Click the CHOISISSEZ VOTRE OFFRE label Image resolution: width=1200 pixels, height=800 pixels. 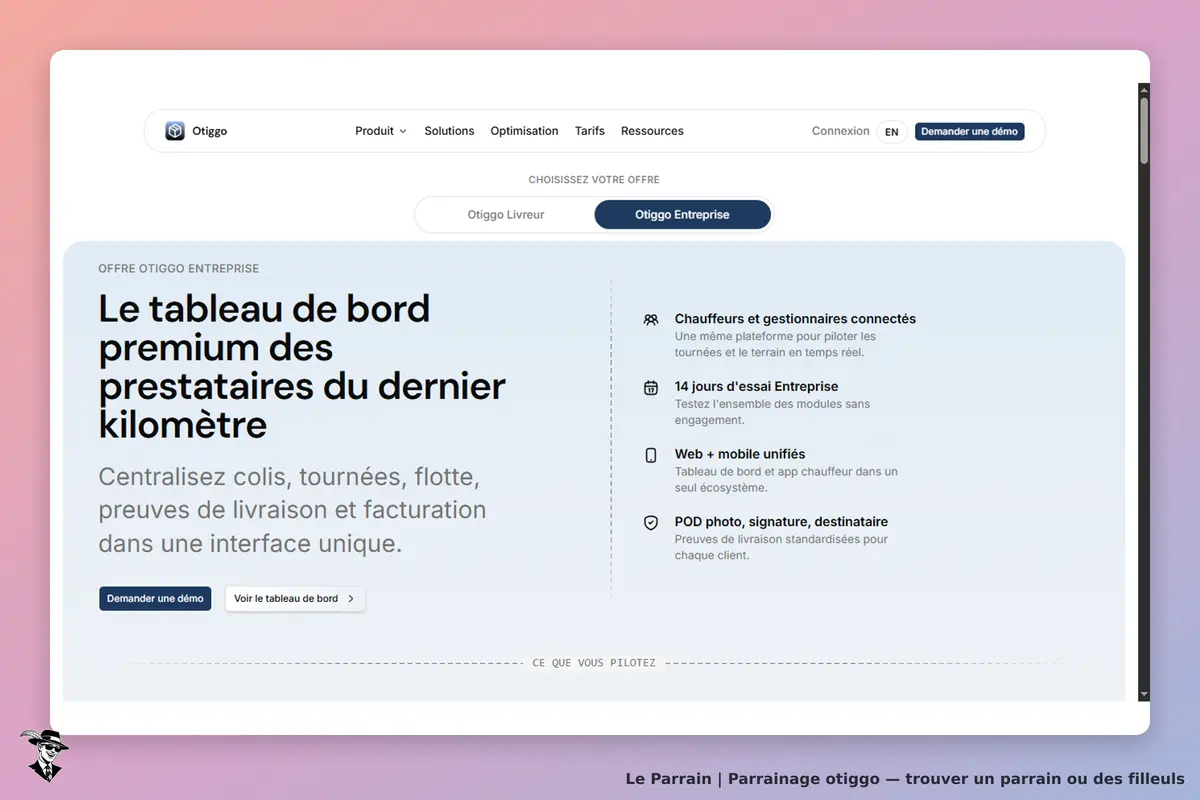point(594,180)
